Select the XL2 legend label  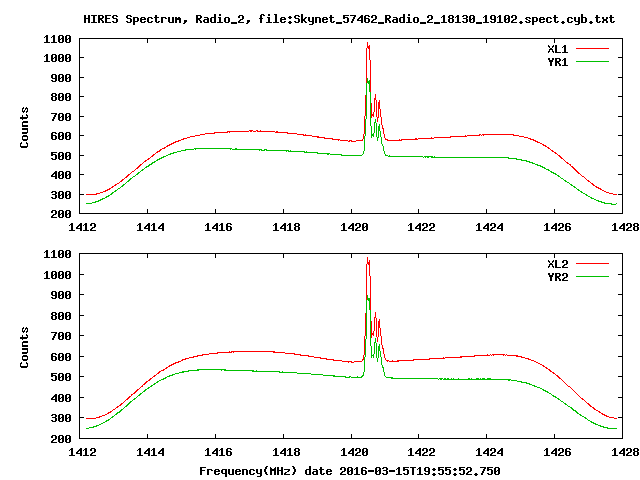[x=558, y=264]
